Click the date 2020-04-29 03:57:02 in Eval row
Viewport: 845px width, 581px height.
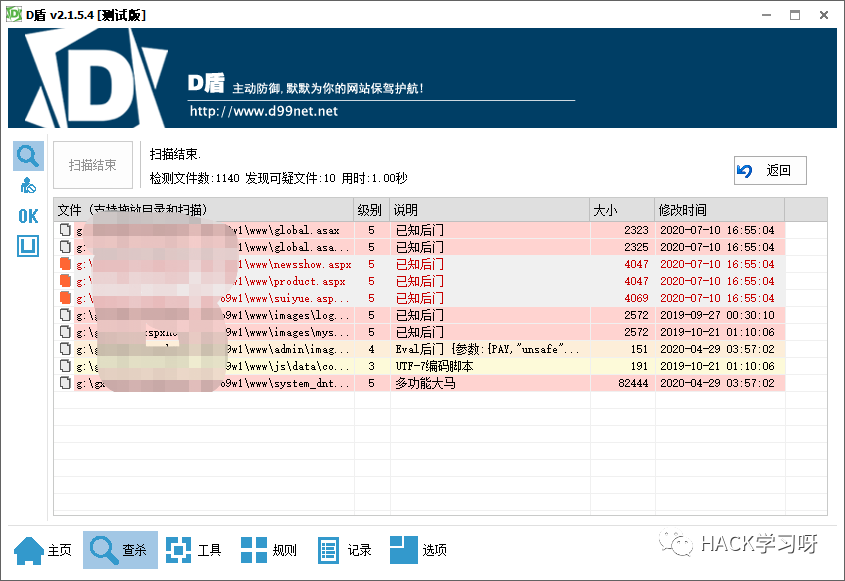(x=717, y=349)
